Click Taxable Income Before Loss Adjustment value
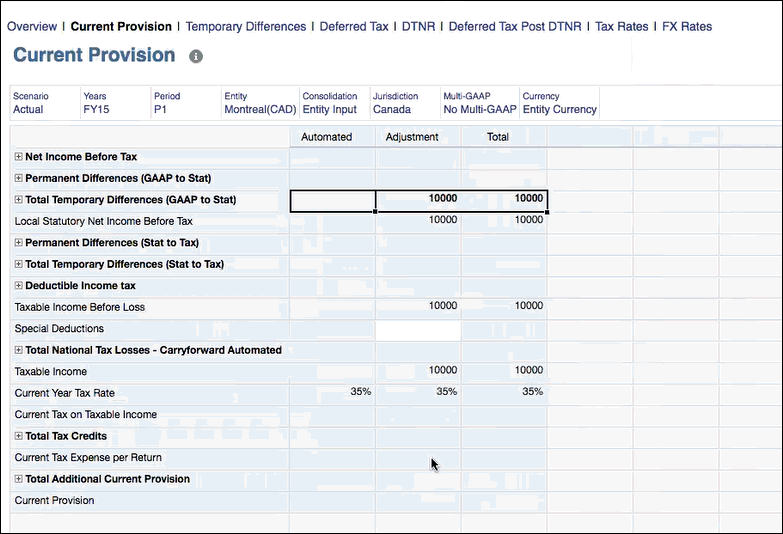Viewport: 783px width, 534px height. click(418, 308)
